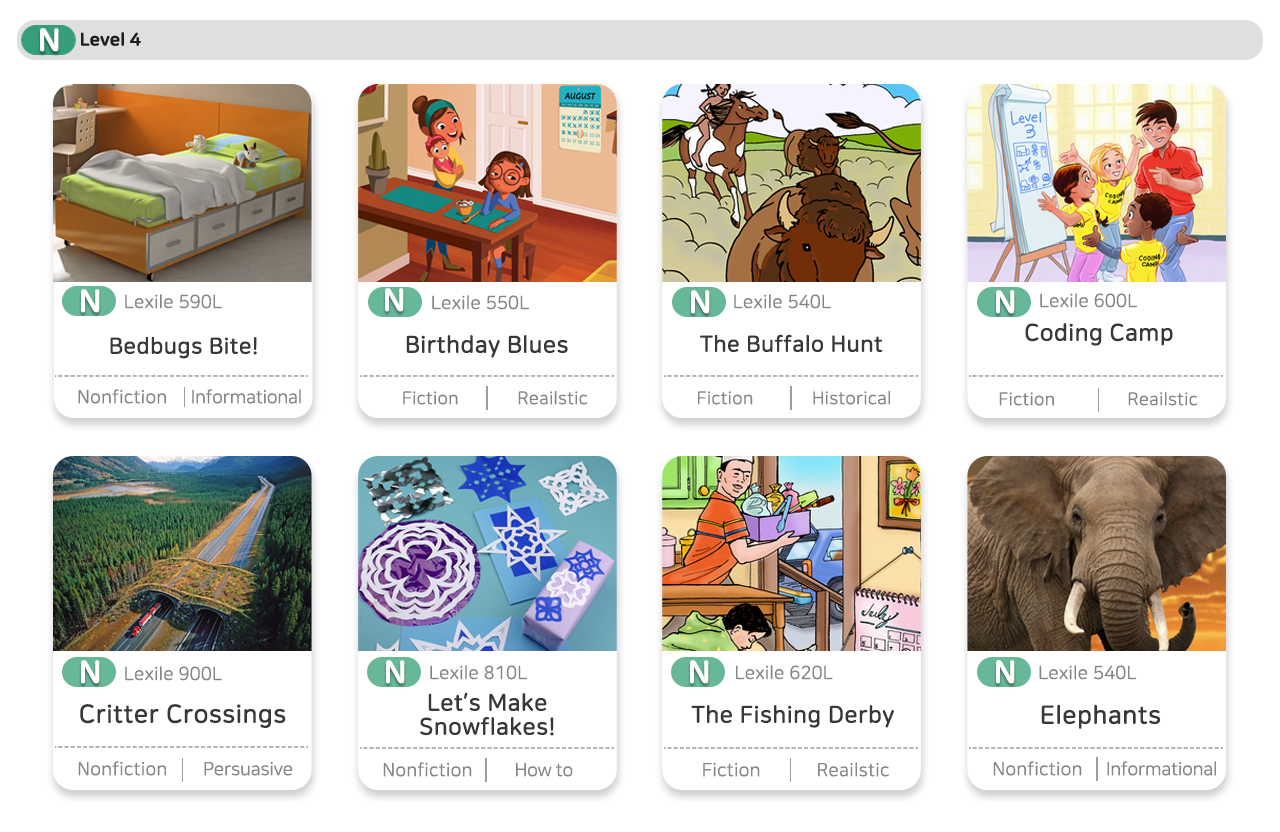Select the Coding Camp book title

pyautogui.click(x=1098, y=333)
